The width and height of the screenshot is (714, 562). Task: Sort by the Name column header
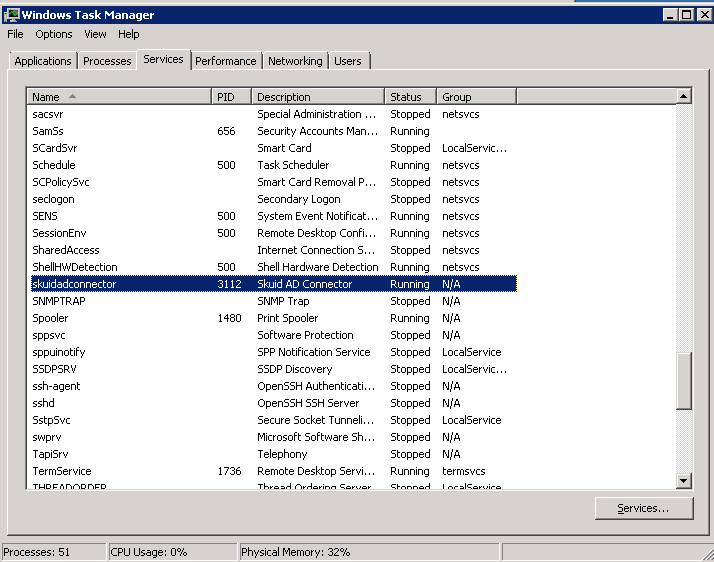(119, 97)
